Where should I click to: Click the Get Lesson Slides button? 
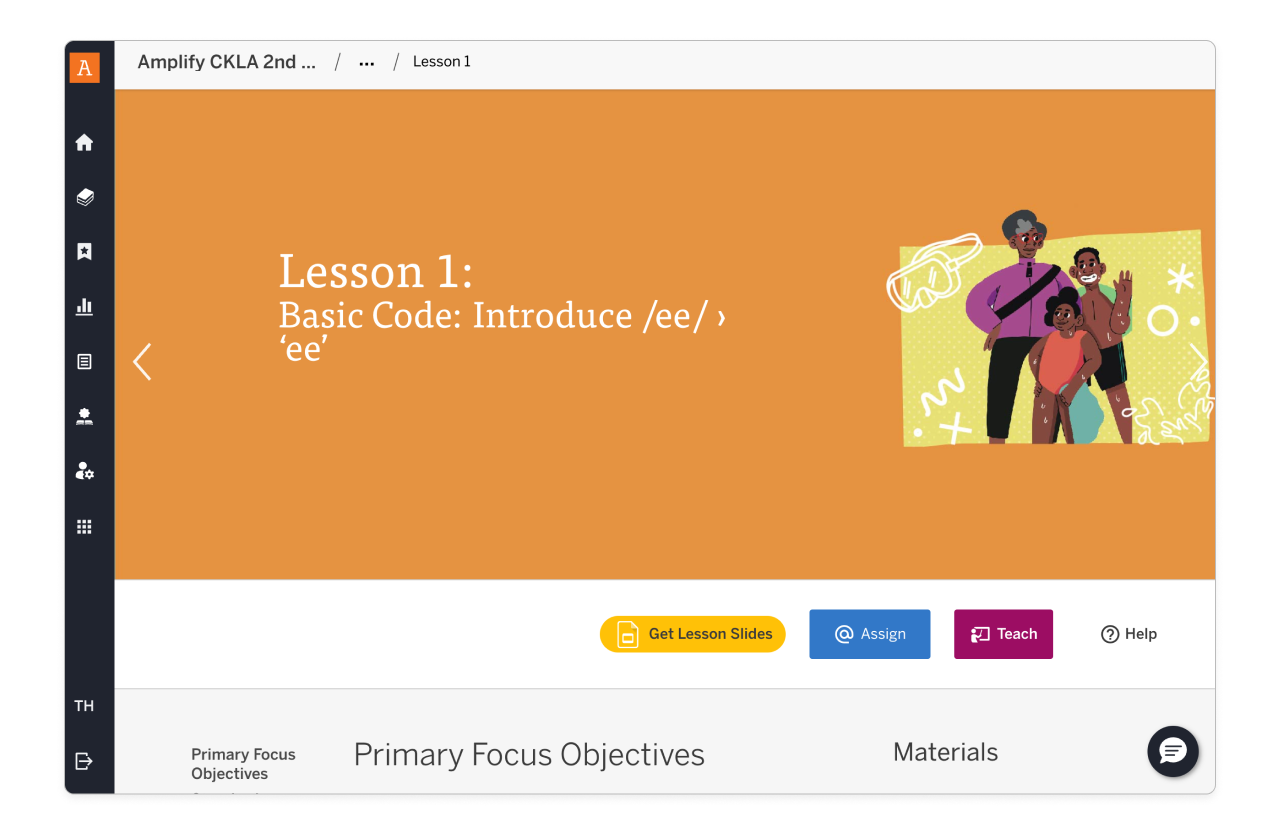pos(692,634)
